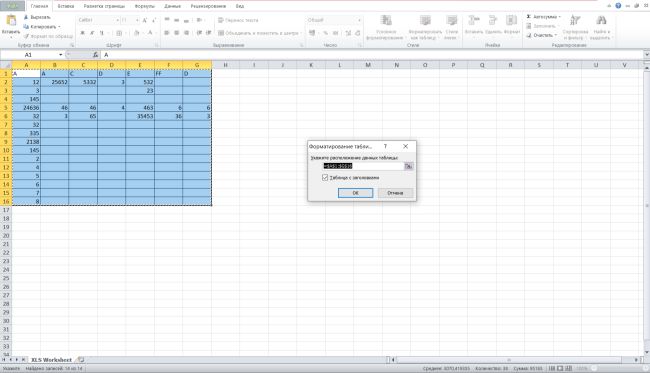Image resolution: width=650 pixels, height=373 pixels.
Task: Toggle bold formatting in Font group
Action: coord(82,33)
